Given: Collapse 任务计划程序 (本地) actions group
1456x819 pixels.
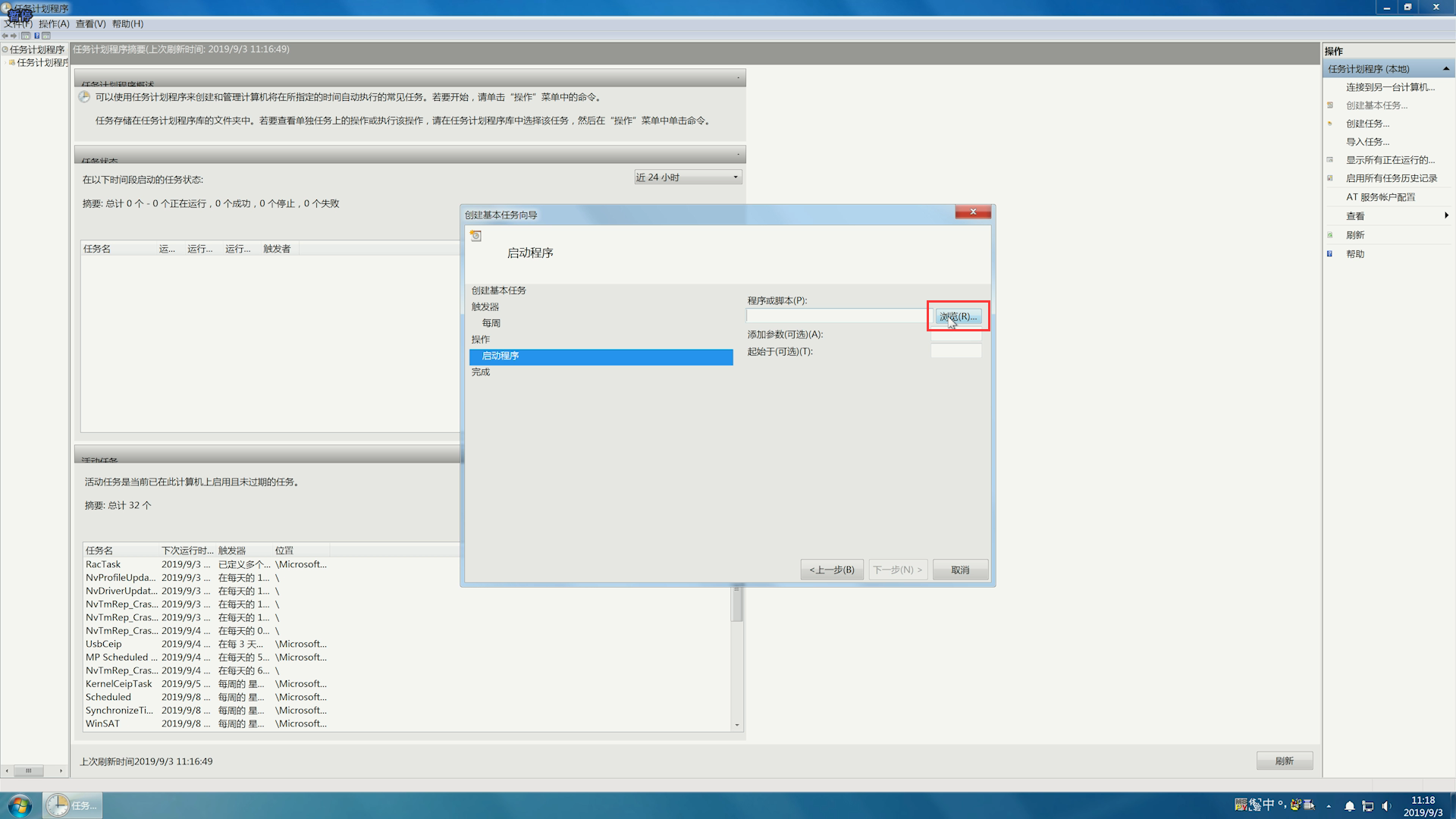Looking at the screenshot, I should coord(1446,69).
